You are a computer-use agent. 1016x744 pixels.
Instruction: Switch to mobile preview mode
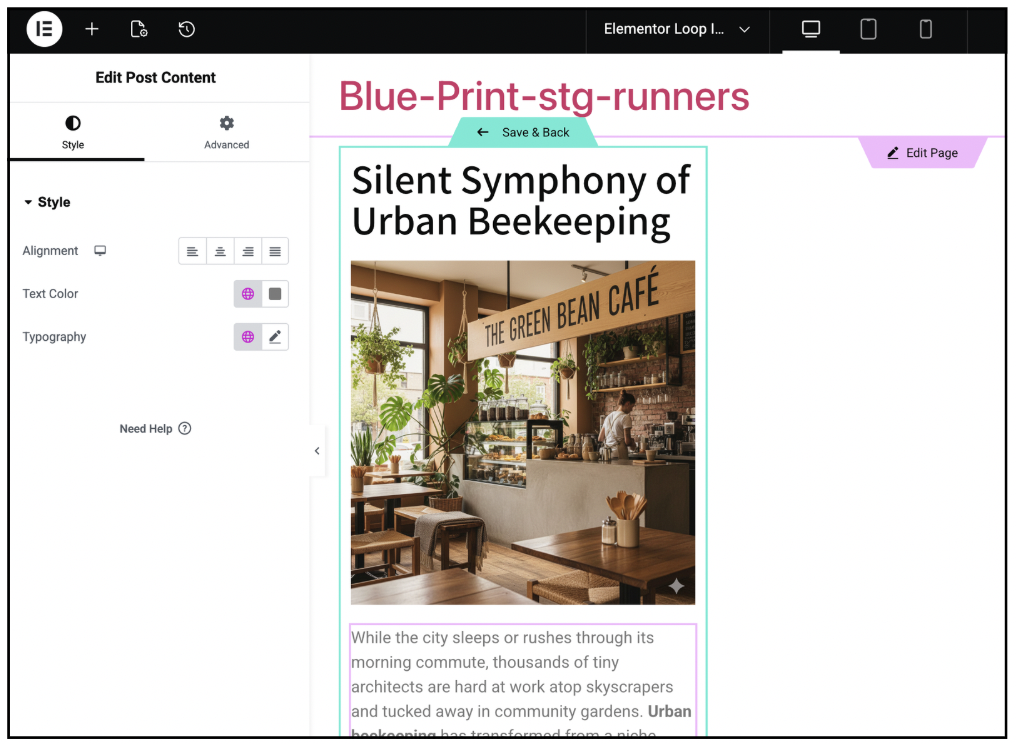point(926,29)
